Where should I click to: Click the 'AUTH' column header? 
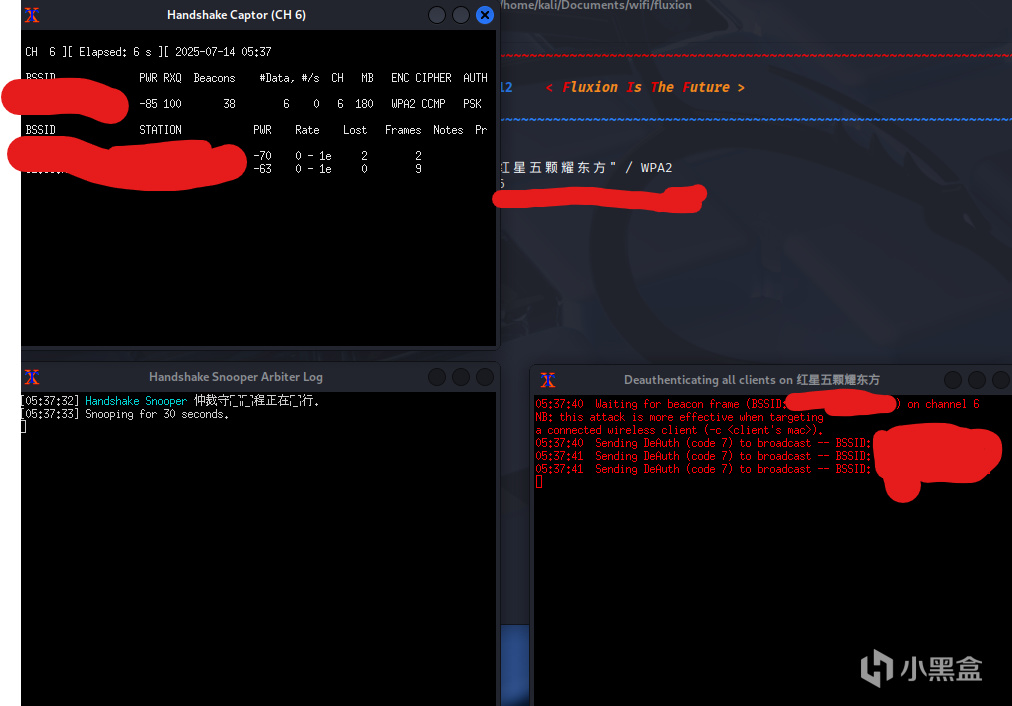click(475, 78)
